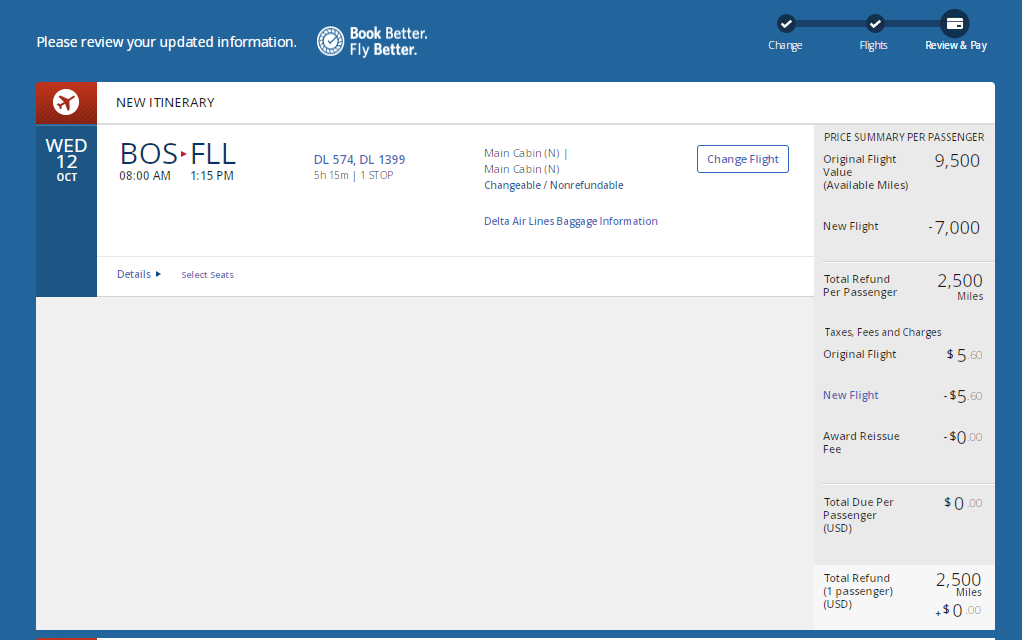Click the Book Better seal badge icon
This screenshot has width=1022, height=640.
pos(331,41)
